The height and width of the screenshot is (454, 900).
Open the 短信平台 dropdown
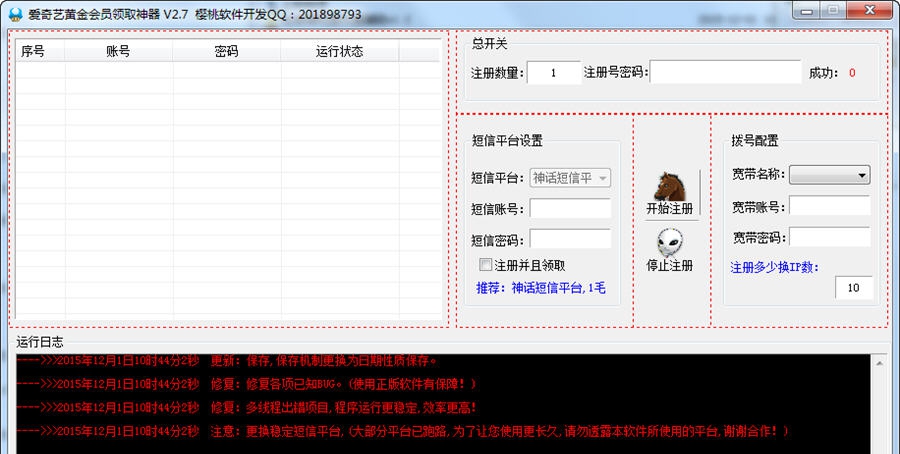click(570, 178)
